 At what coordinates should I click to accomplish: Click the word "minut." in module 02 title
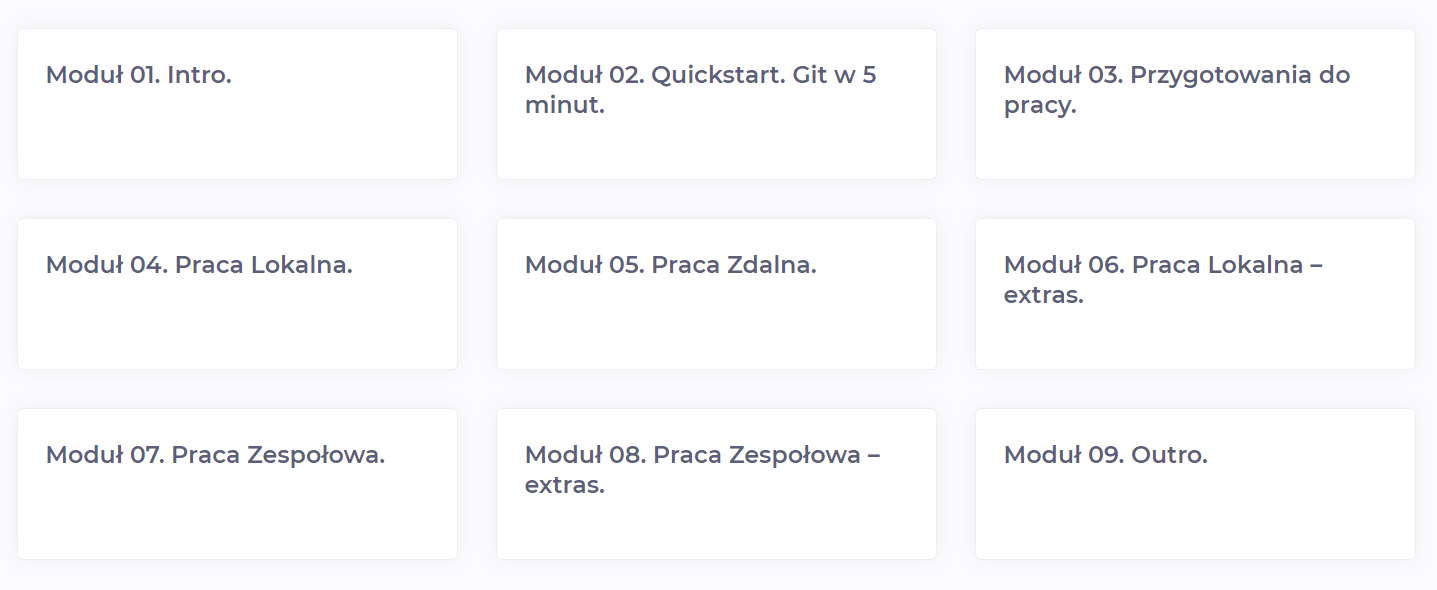[x=565, y=105]
